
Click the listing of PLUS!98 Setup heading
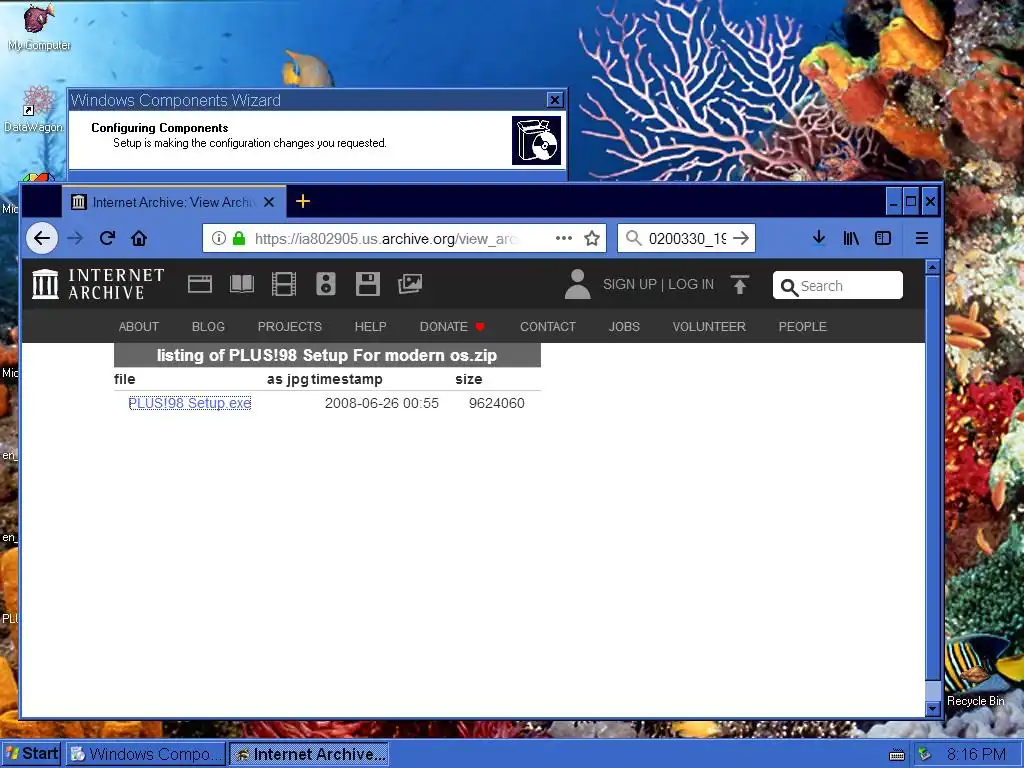(x=327, y=355)
